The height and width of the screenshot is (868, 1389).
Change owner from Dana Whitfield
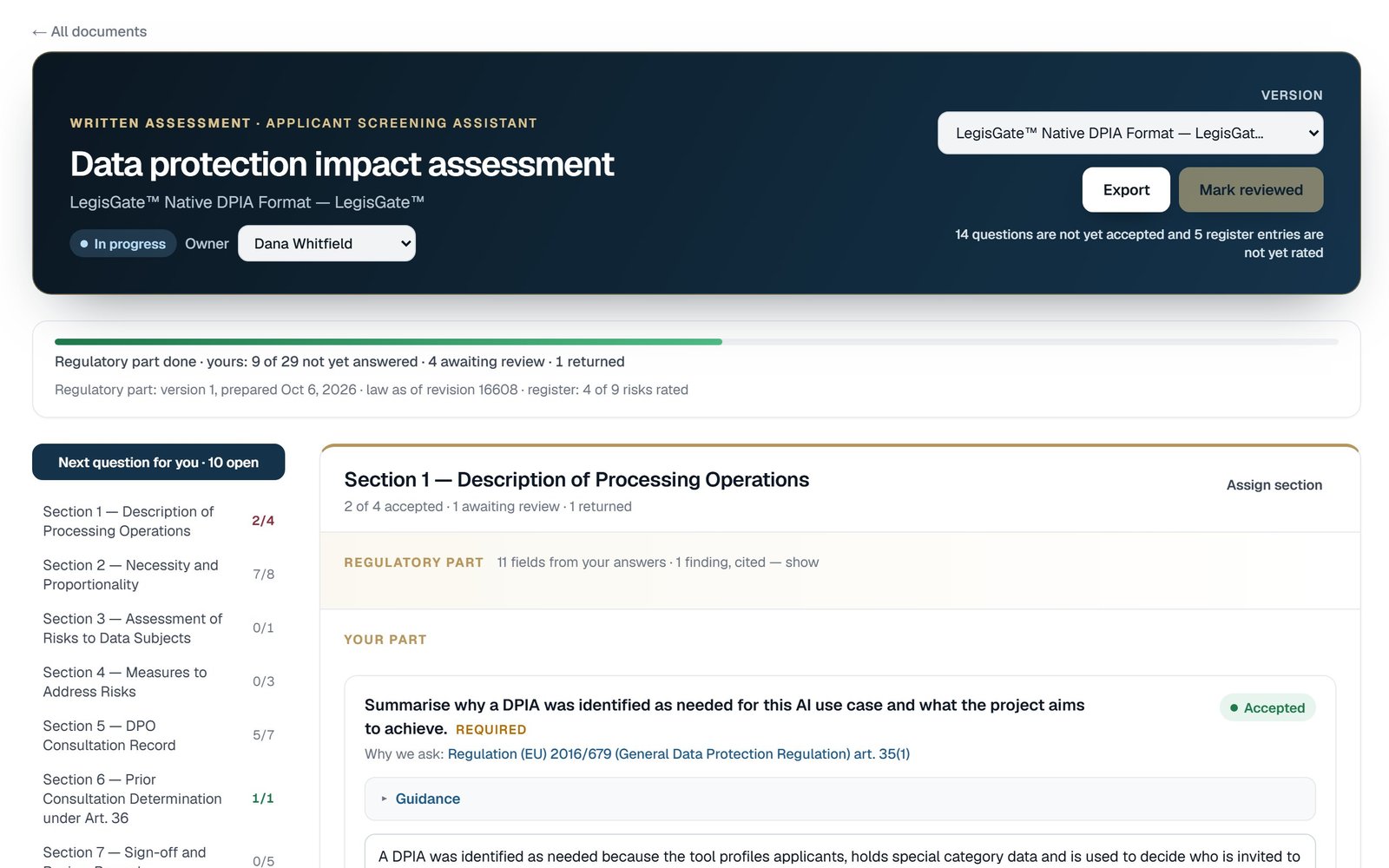326,244
